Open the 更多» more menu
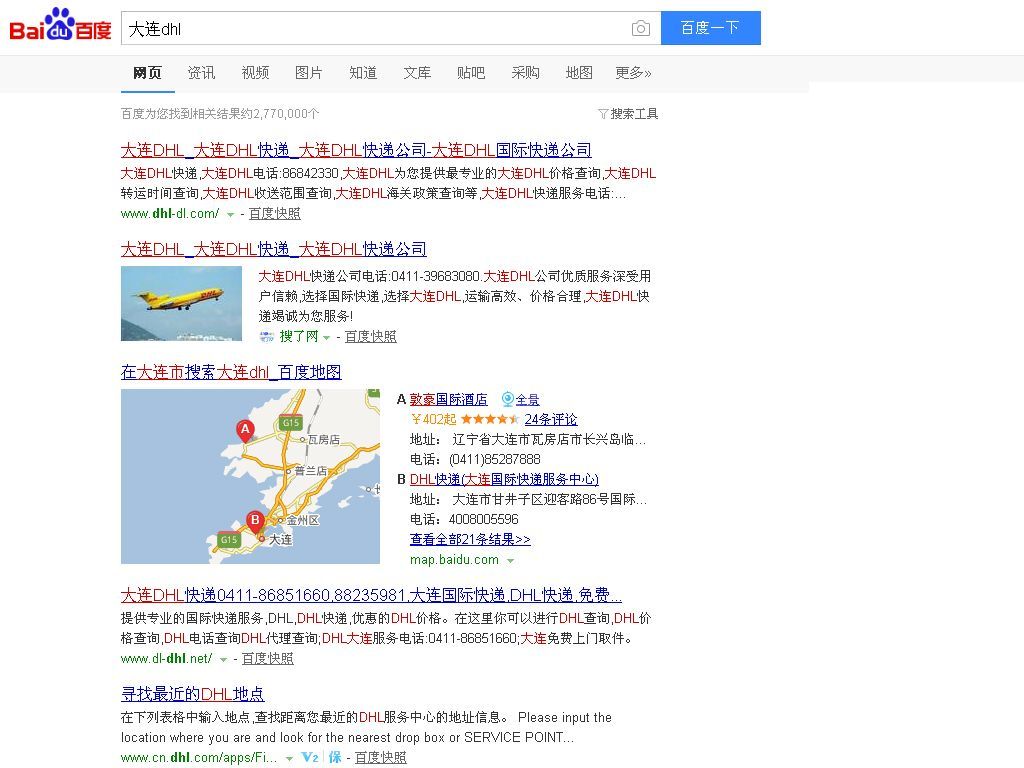Image resolution: width=1024 pixels, height=768 pixels. pos(633,72)
